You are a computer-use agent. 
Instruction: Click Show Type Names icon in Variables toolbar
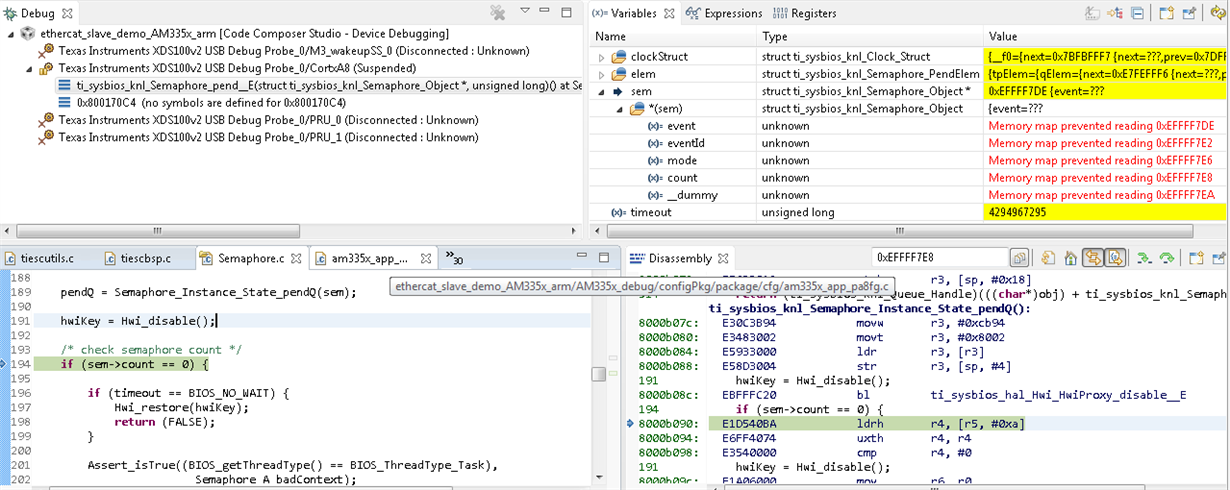pyautogui.click(x=1092, y=13)
